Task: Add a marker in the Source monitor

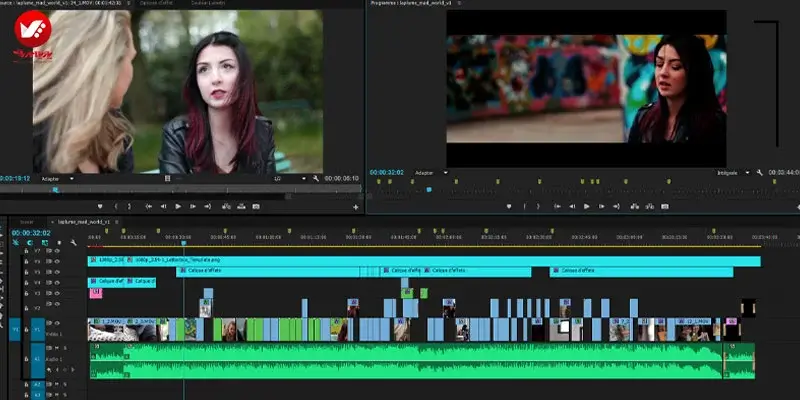Action: (100, 206)
